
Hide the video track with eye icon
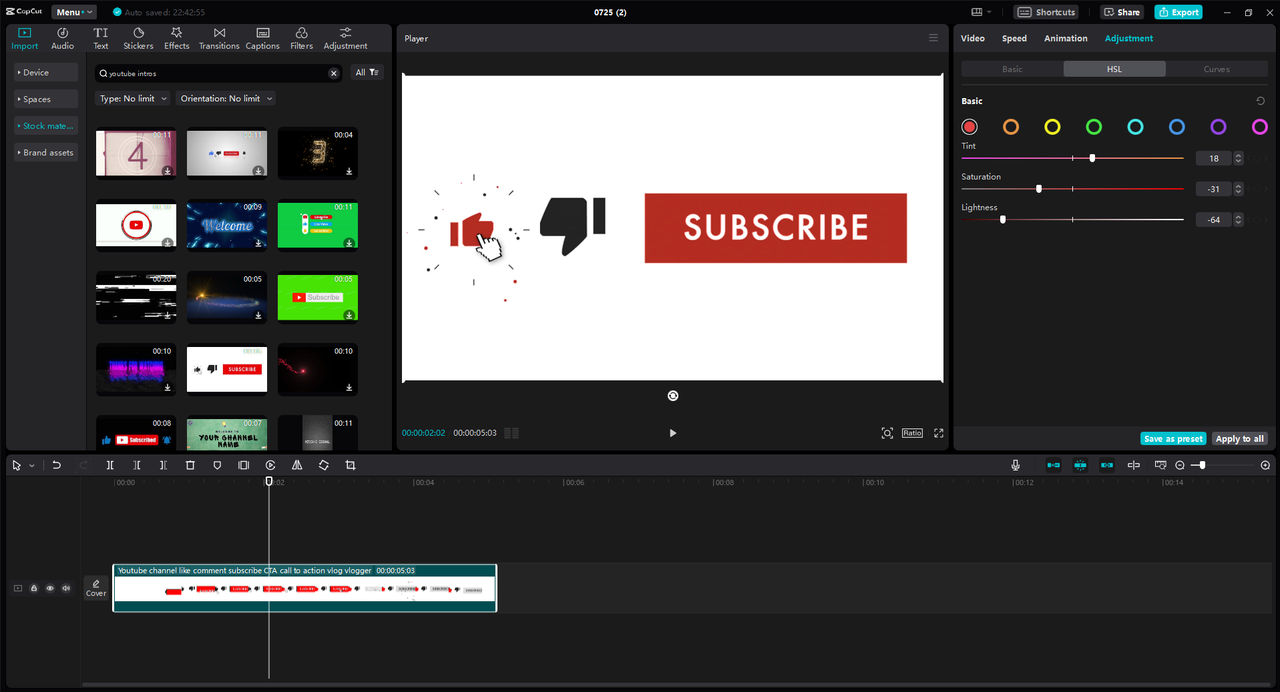pos(50,588)
